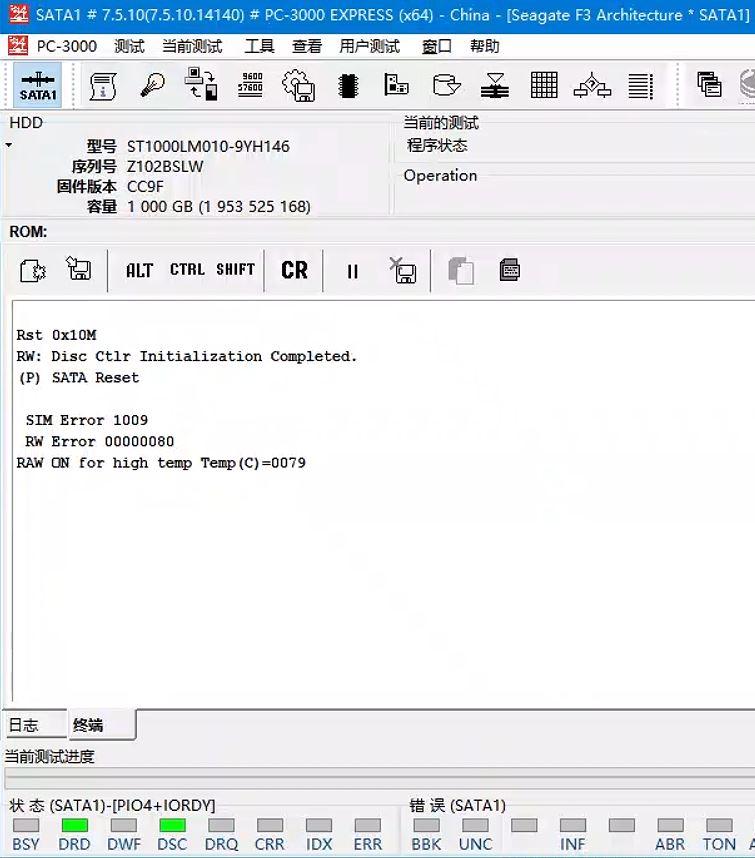Switch to the 终端 tab

click(102, 725)
